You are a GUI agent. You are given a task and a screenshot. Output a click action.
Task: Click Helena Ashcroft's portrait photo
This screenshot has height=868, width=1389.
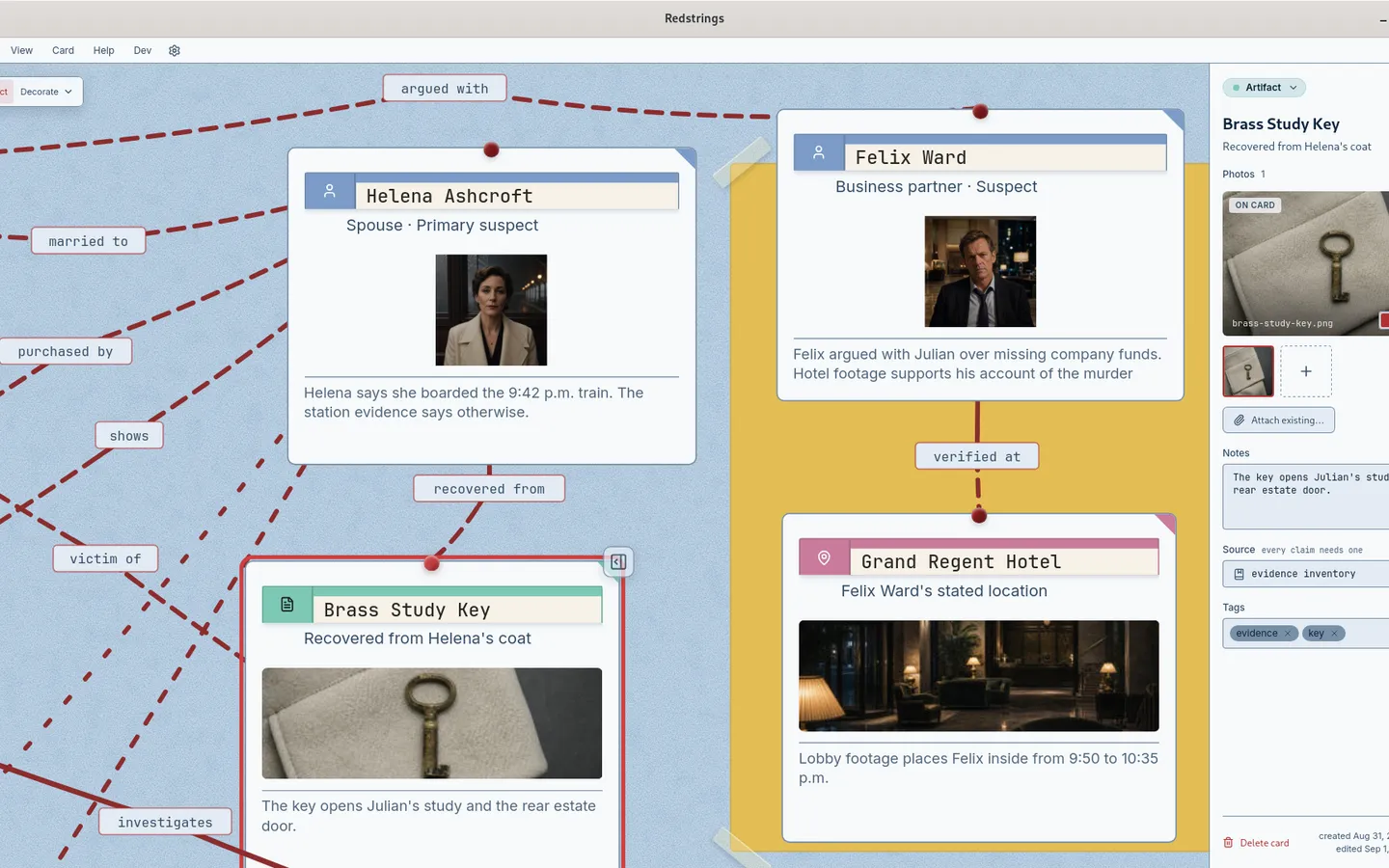491,310
